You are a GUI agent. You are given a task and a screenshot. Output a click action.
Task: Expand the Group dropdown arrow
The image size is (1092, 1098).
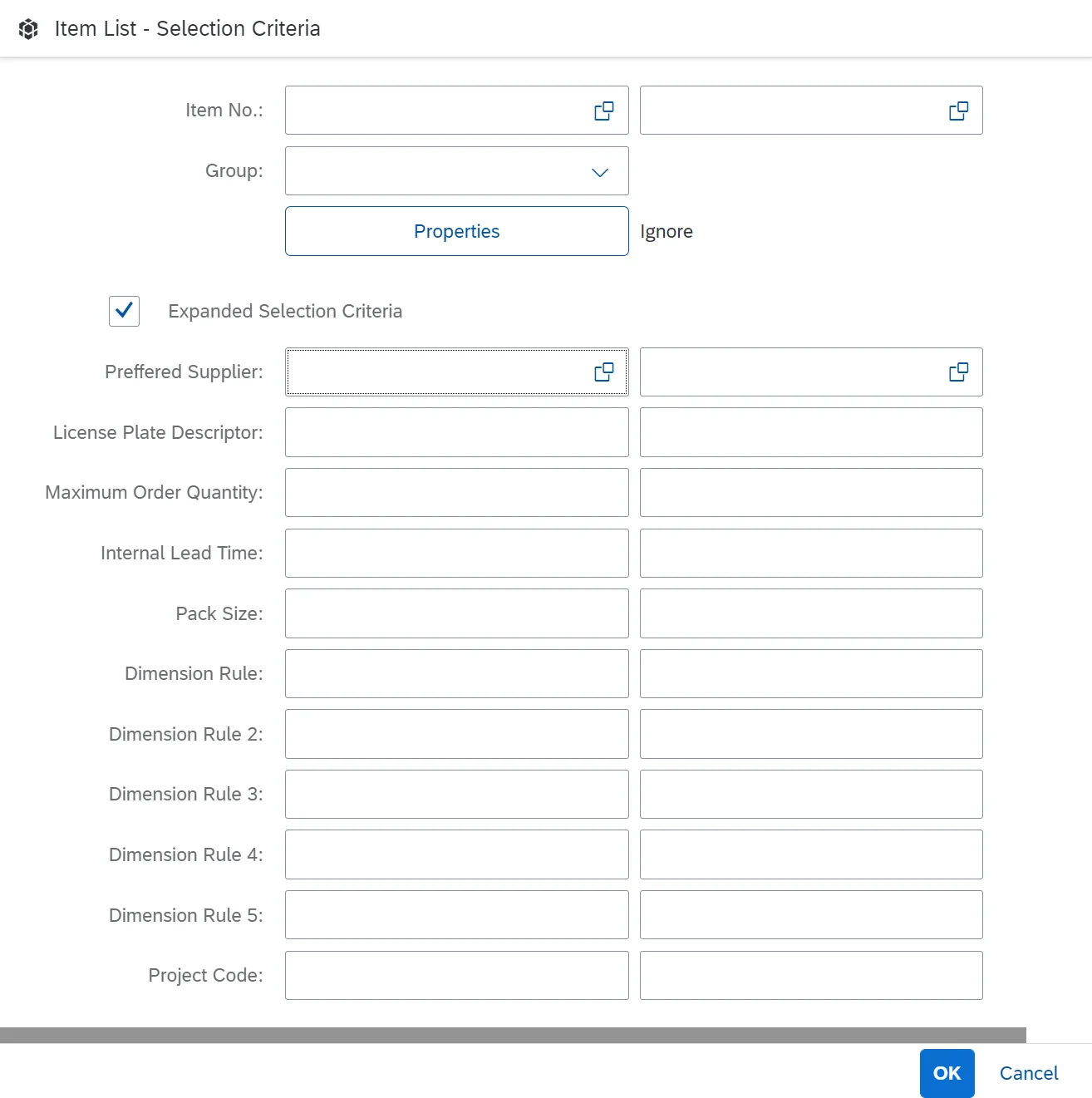point(599,172)
